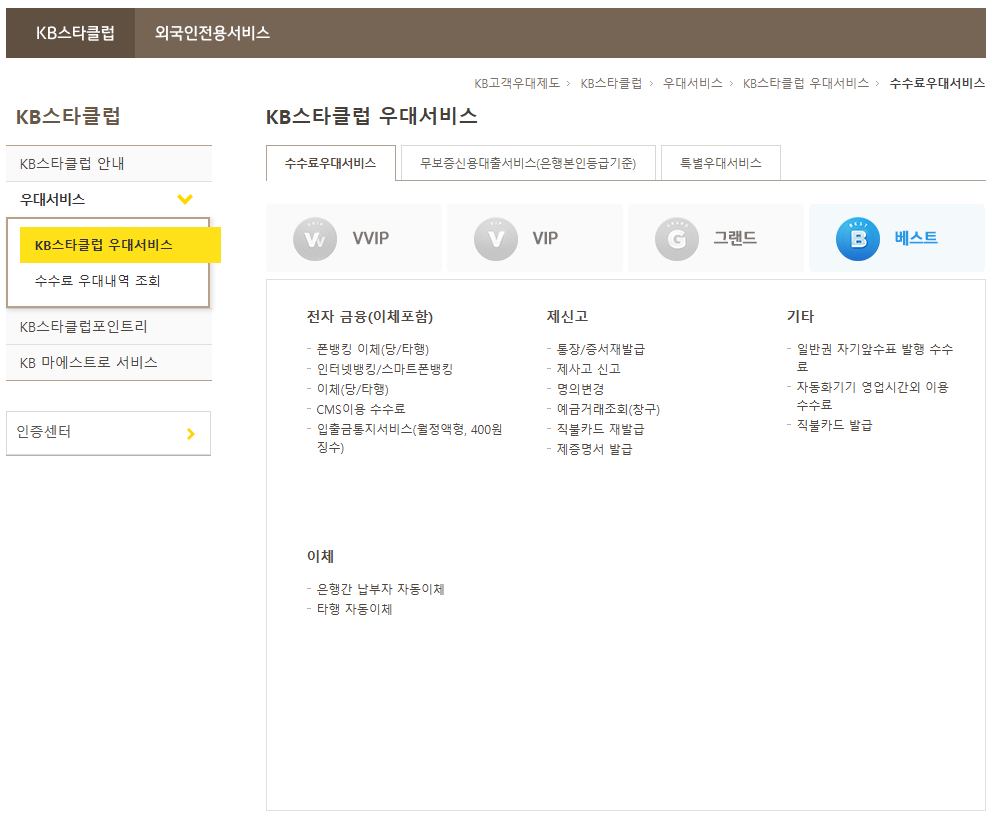Click '타행 자동이체' item
Viewport: 996px width, 819px height.
354,609
